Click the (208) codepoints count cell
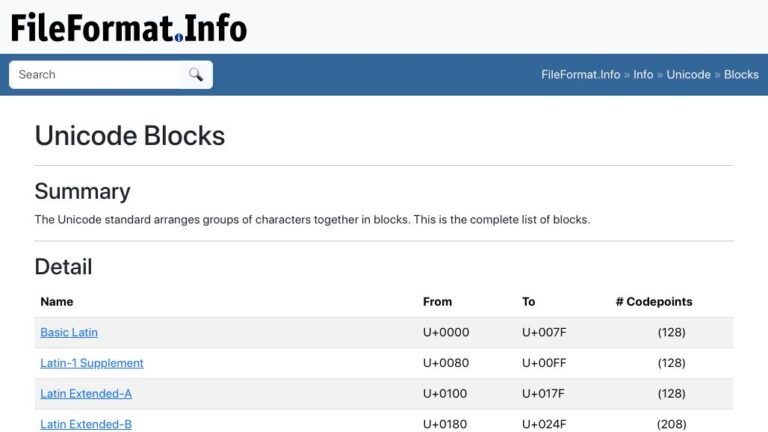 pyautogui.click(x=672, y=424)
